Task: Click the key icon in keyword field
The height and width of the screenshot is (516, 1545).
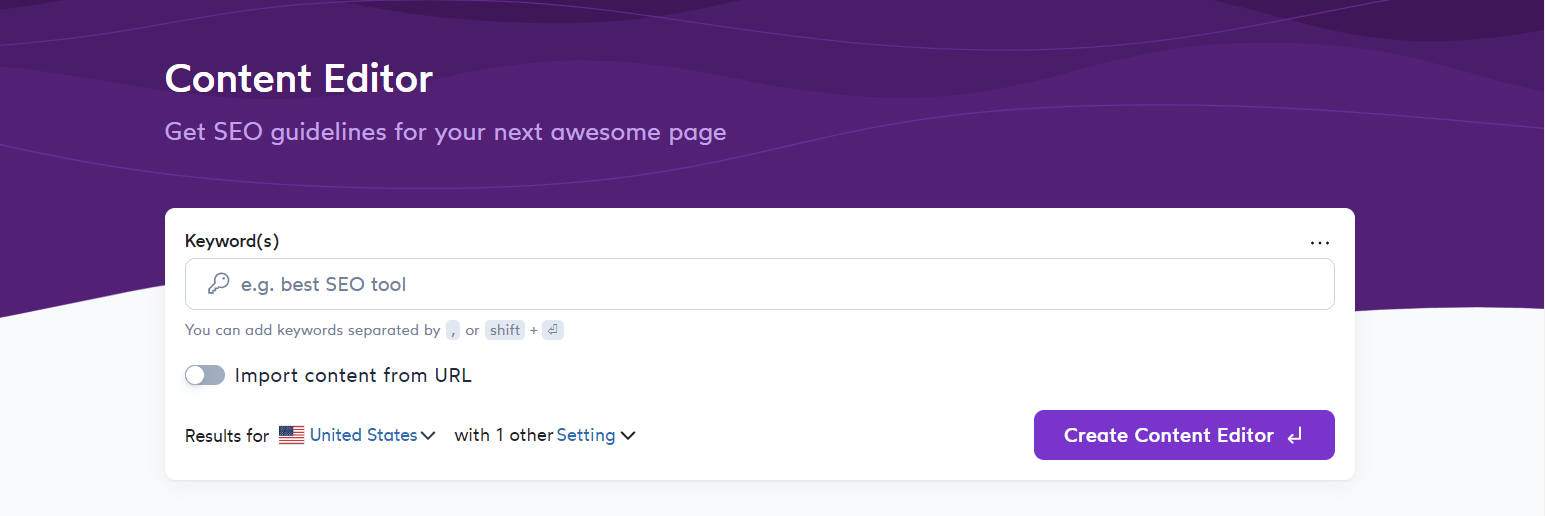Action: [218, 284]
